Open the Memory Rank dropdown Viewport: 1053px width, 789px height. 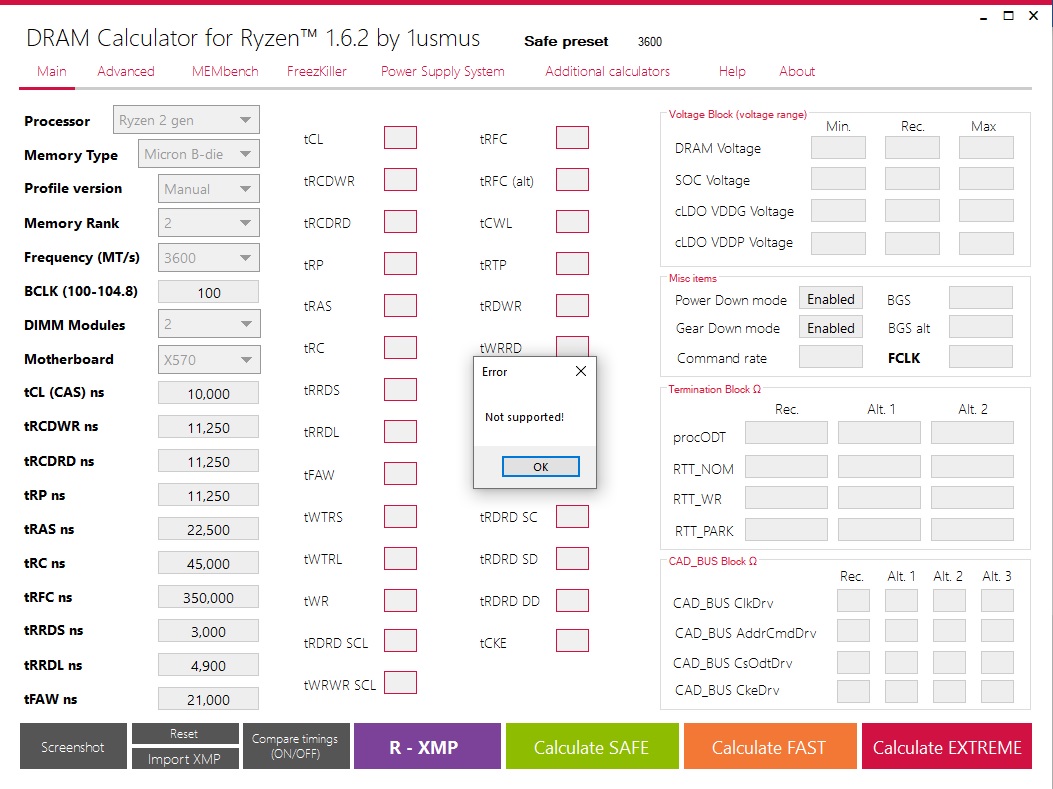pos(208,223)
